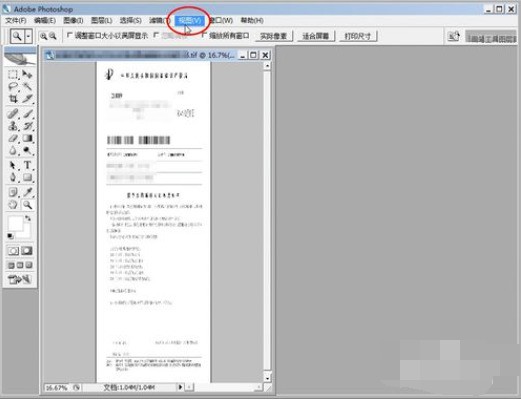Toggle zoom all windows checkbox
Viewport: 521px width, 400px height.
point(204,35)
